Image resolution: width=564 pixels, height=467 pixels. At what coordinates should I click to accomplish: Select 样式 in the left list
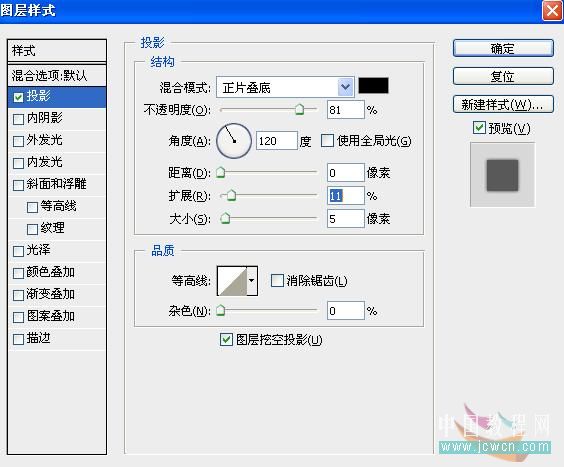[57, 51]
